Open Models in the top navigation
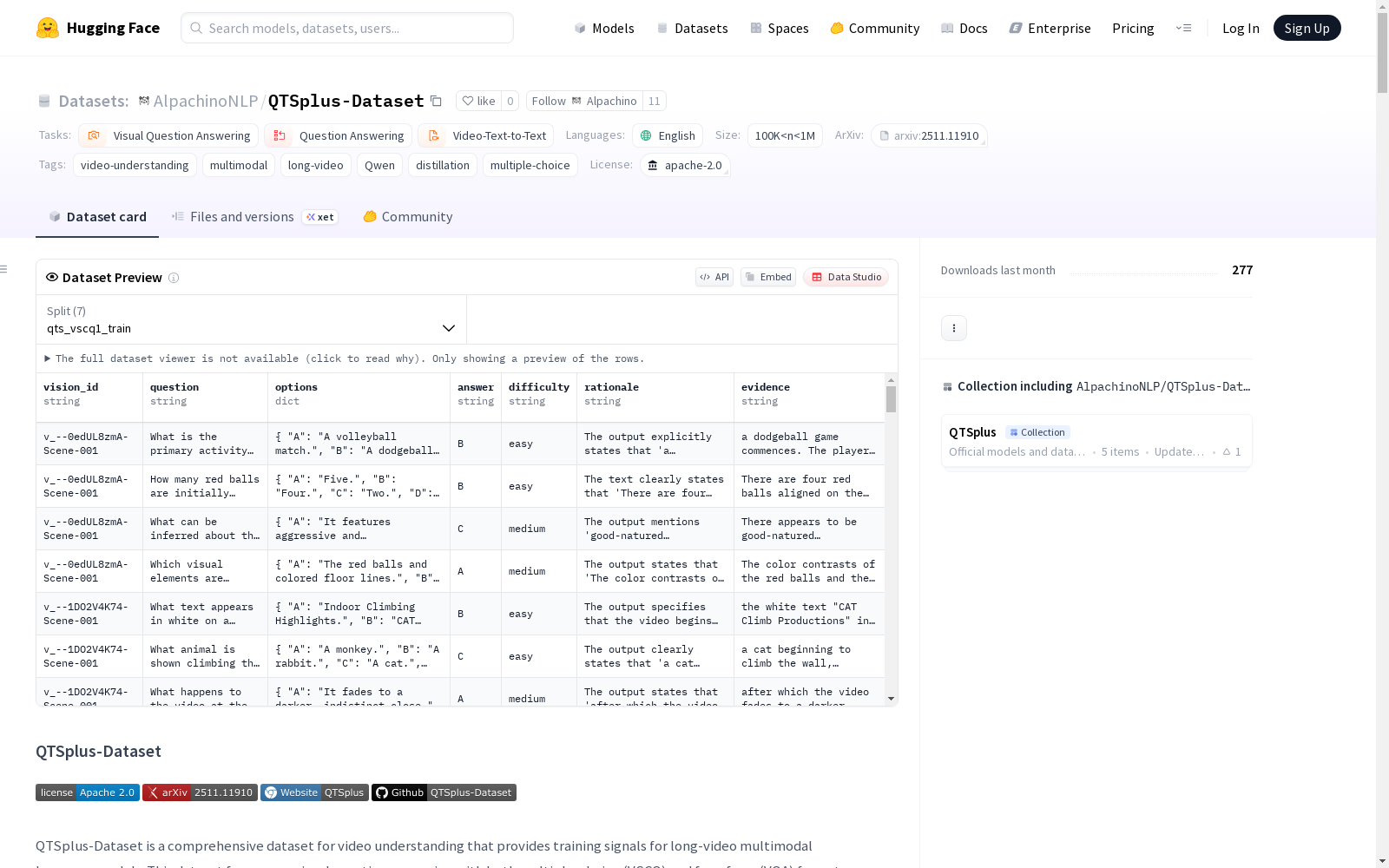Viewport: 1389px width, 868px height. click(604, 28)
